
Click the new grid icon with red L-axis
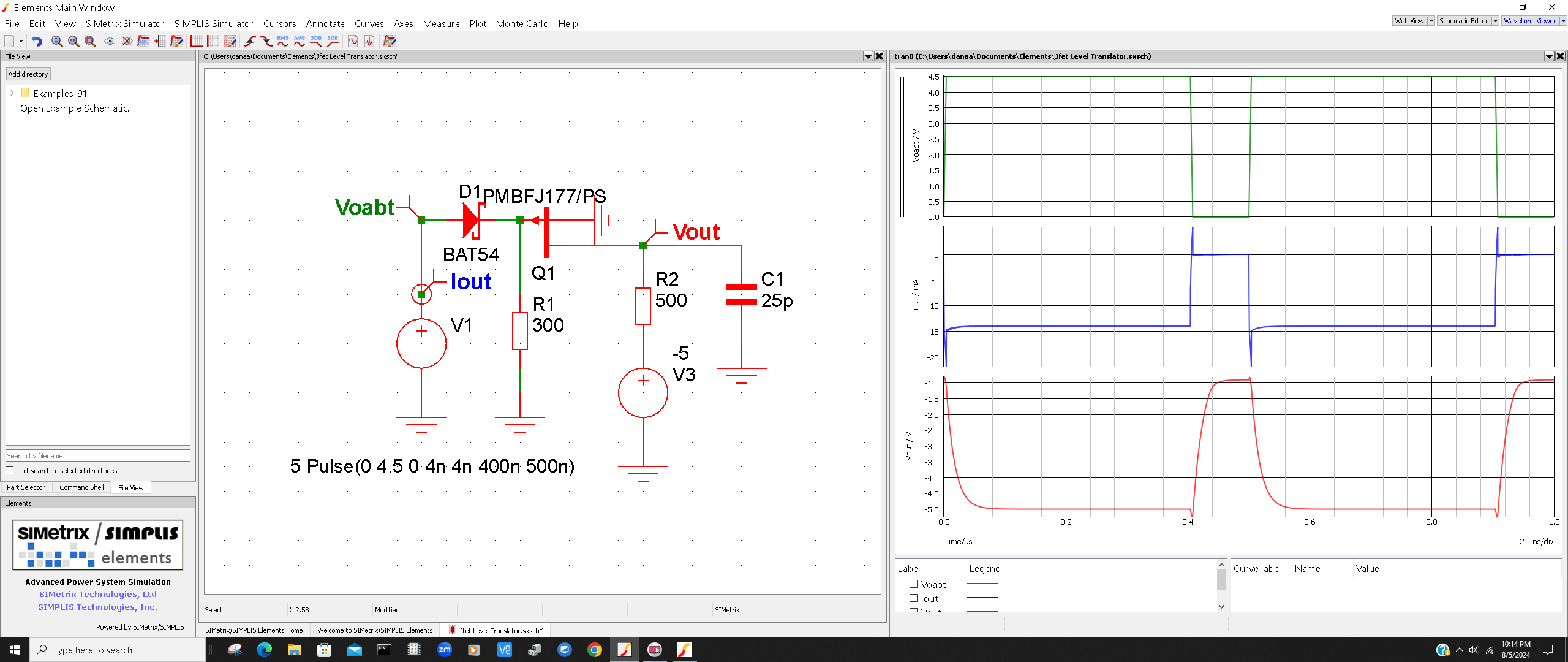tap(197, 41)
